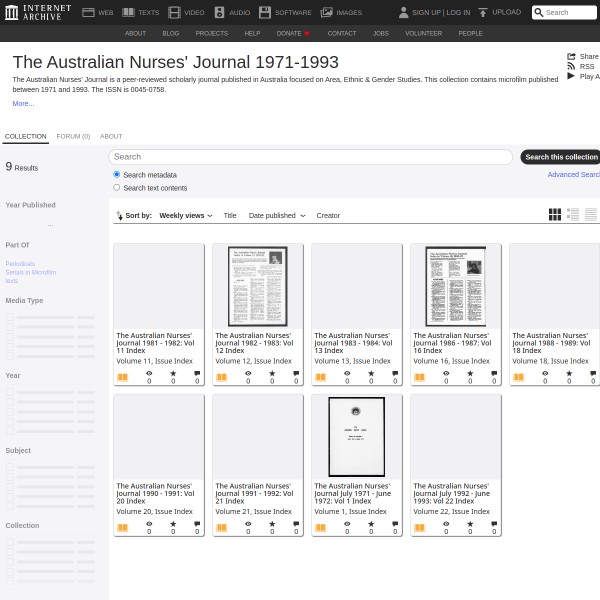Image resolution: width=600 pixels, height=600 pixels.
Task: Open the Advanced Search link
Action: (x=573, y=175)
